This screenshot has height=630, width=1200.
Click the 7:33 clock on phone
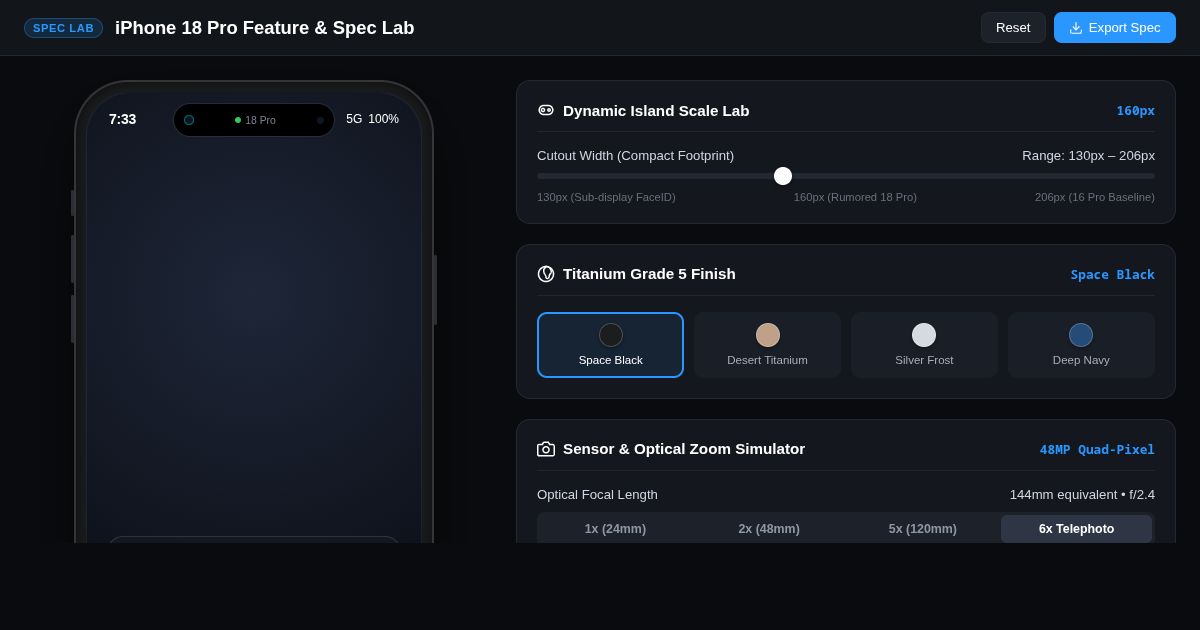coord(122,119)
